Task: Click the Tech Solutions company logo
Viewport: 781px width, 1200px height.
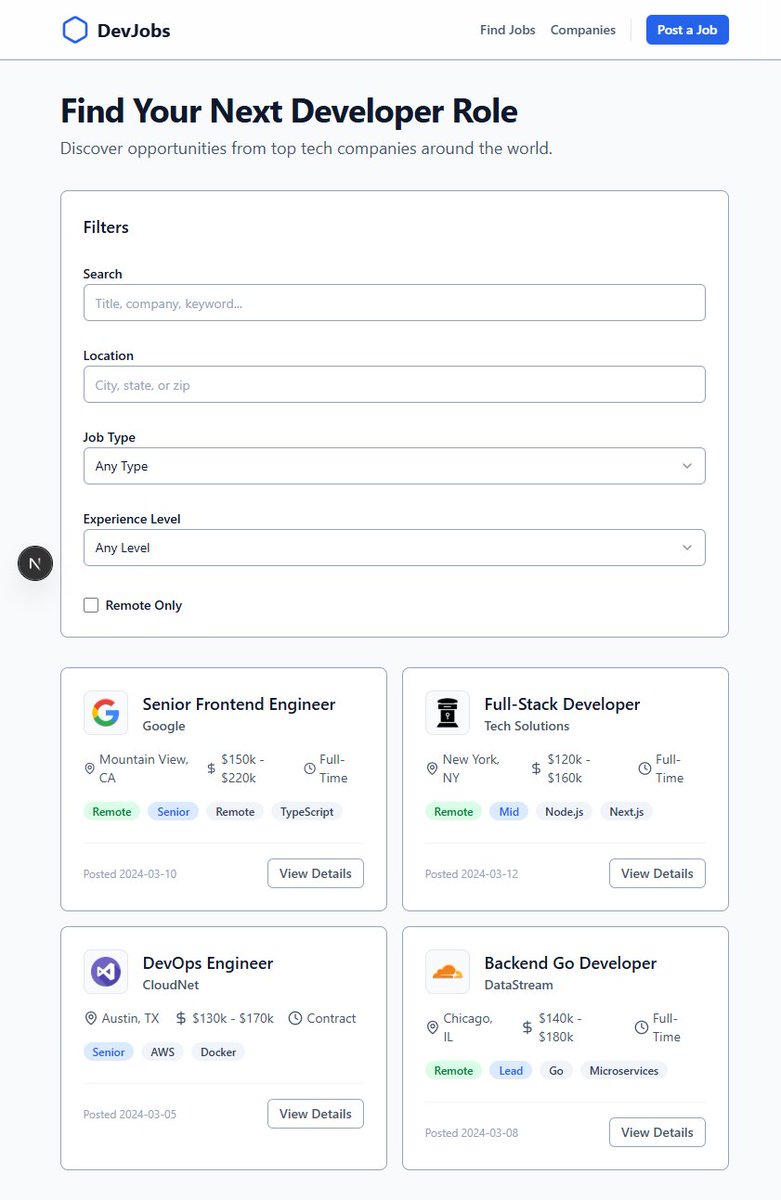Action: 447,713
